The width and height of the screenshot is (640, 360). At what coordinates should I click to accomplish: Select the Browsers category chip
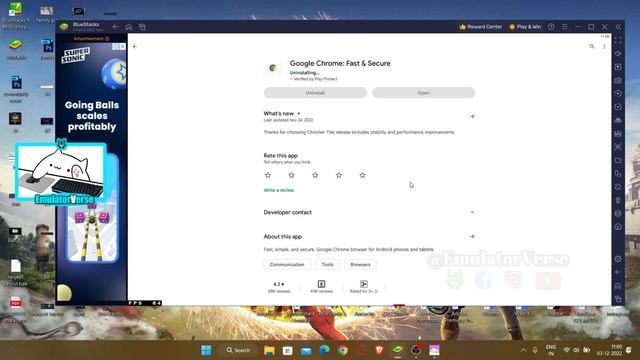tap(360, 264)
